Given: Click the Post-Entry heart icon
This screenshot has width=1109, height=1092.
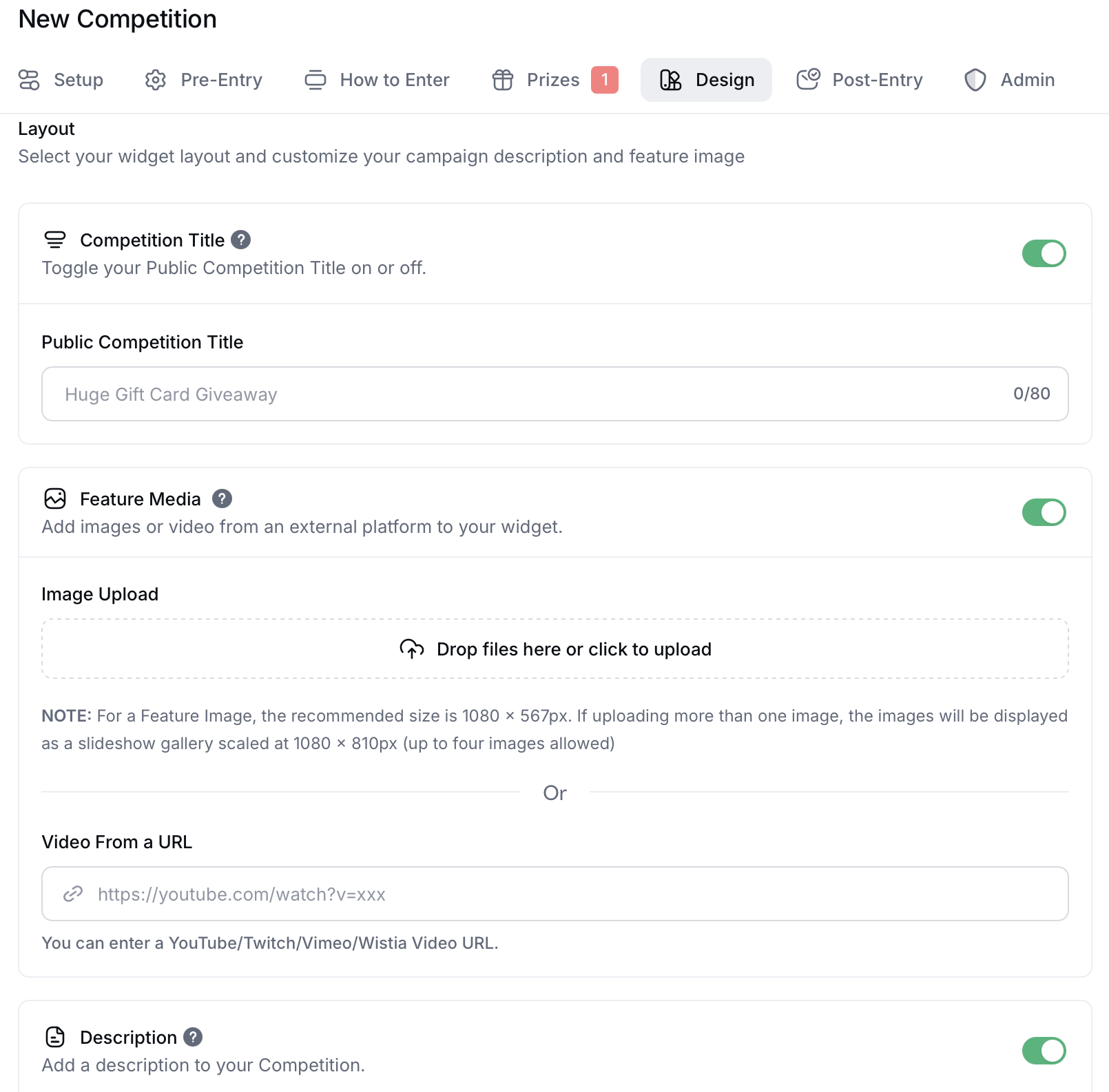Looking at the screenshot, I should [807, 80].
